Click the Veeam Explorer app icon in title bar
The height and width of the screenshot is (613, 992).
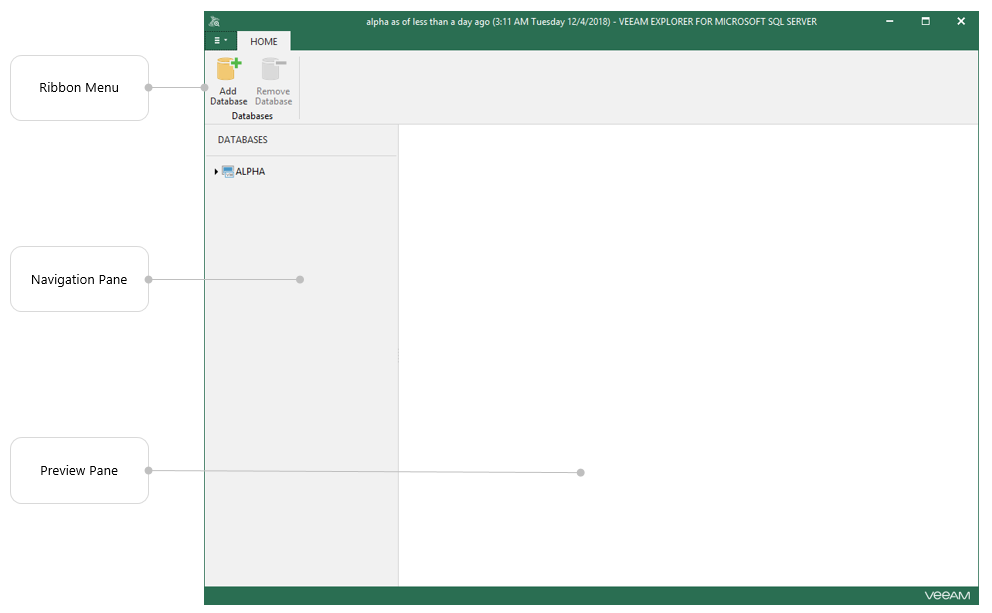[x=214, y=22]
